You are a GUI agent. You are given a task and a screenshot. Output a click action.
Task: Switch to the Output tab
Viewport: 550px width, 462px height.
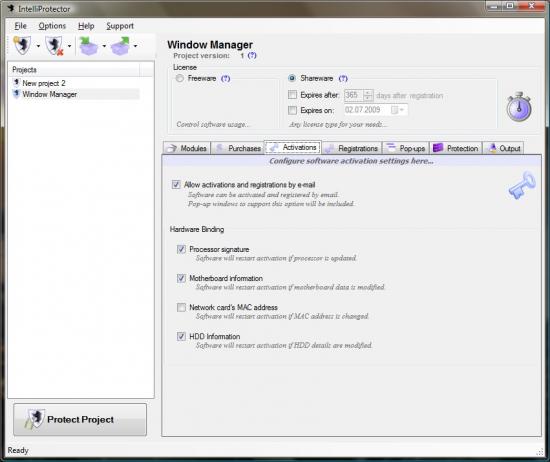pyautogui.click(x=503, y=148)
